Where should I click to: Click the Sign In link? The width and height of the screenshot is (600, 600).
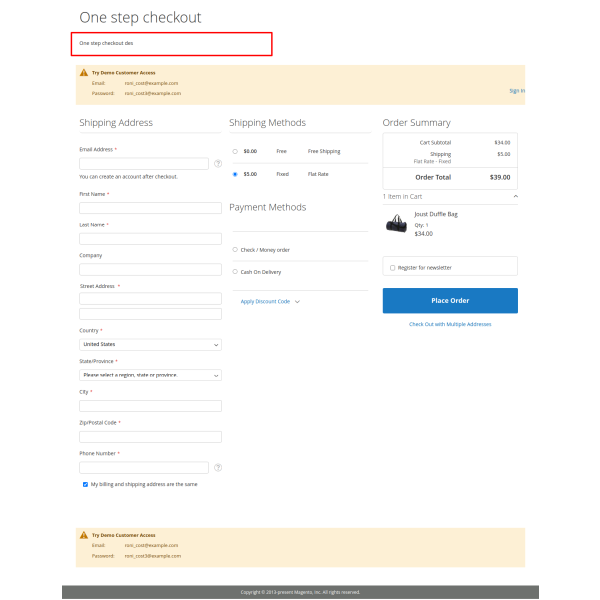click(516, 91)
